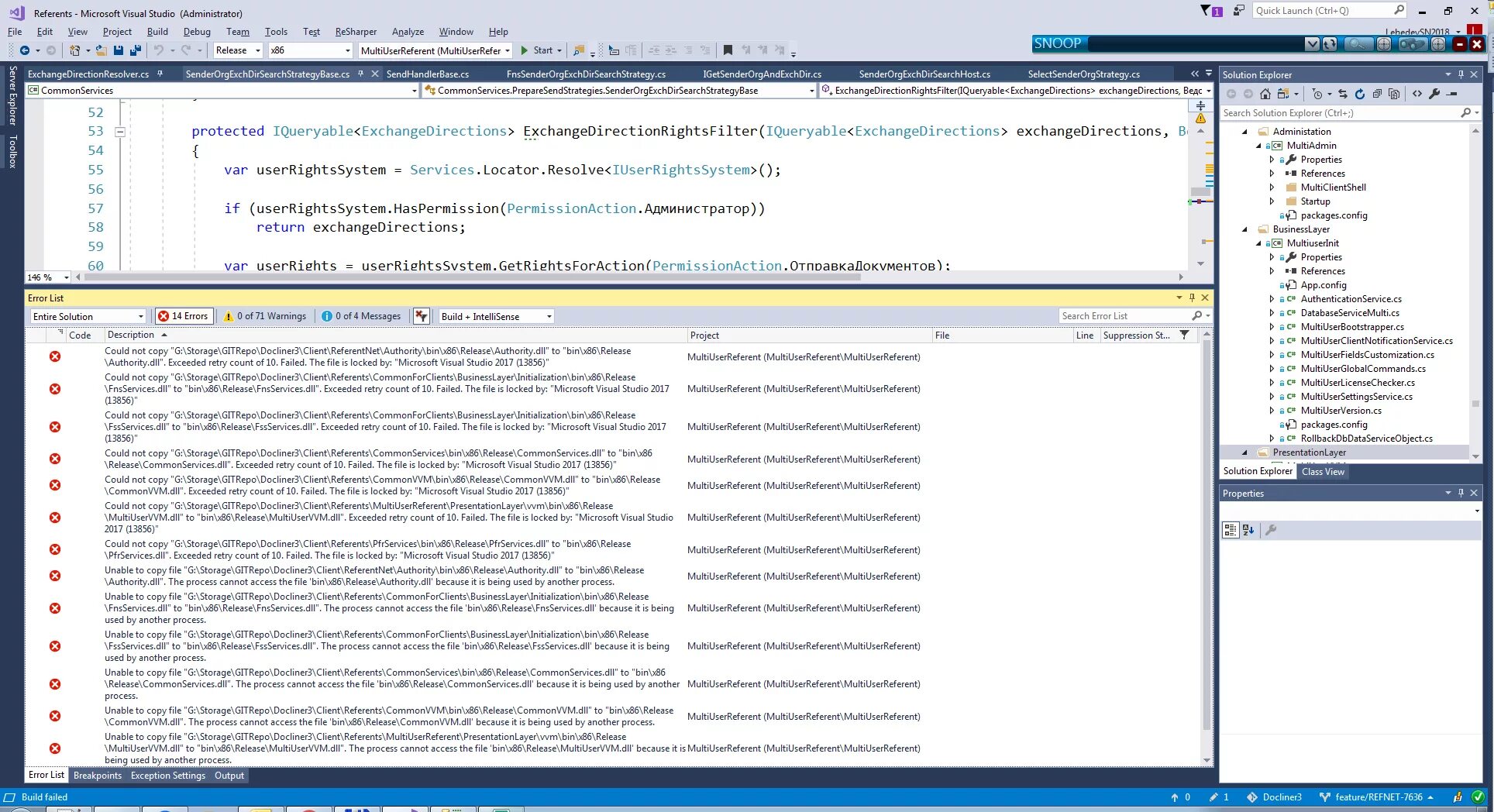1494x812 pixels.
Task: Open the 146 % editor zoom dropdown
Action: 48,277
